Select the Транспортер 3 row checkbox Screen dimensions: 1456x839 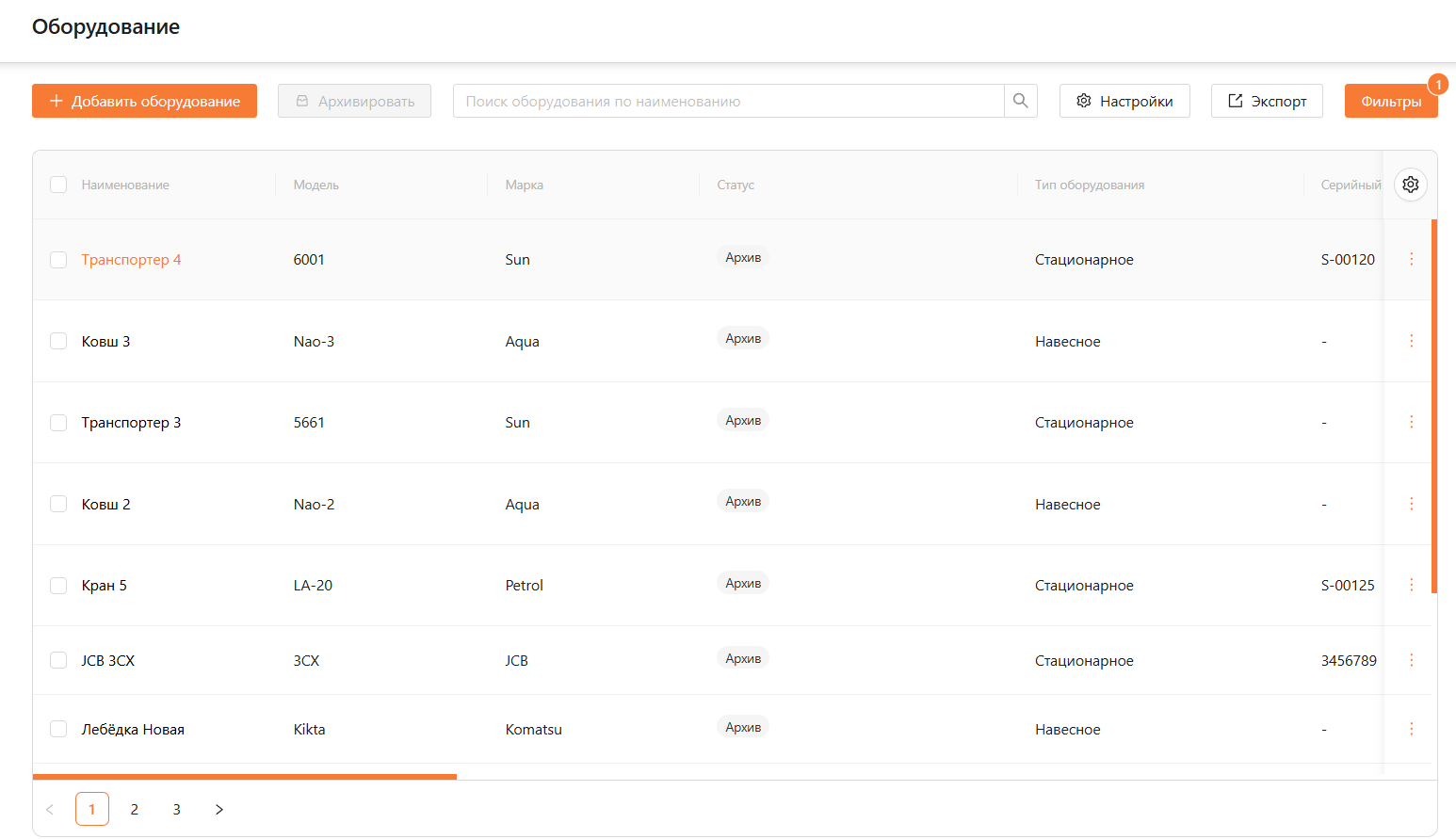58,423
